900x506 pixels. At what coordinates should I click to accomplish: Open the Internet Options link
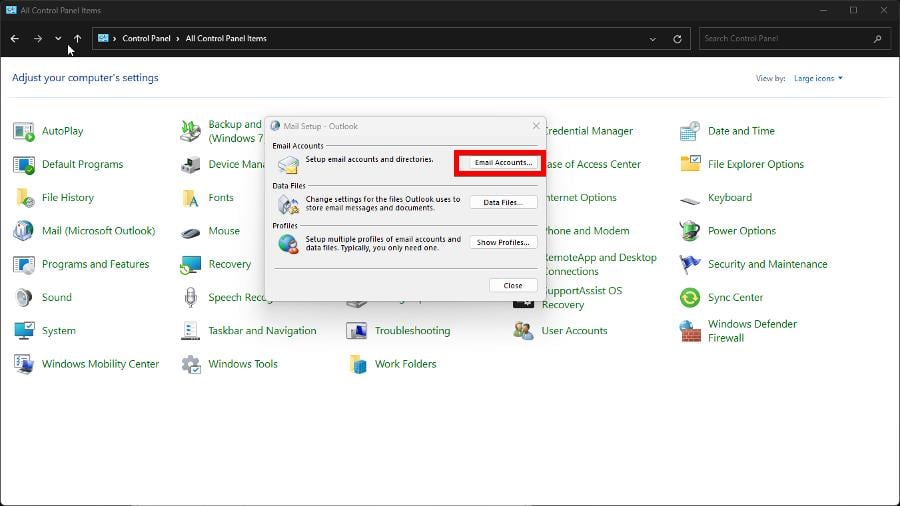580,198
